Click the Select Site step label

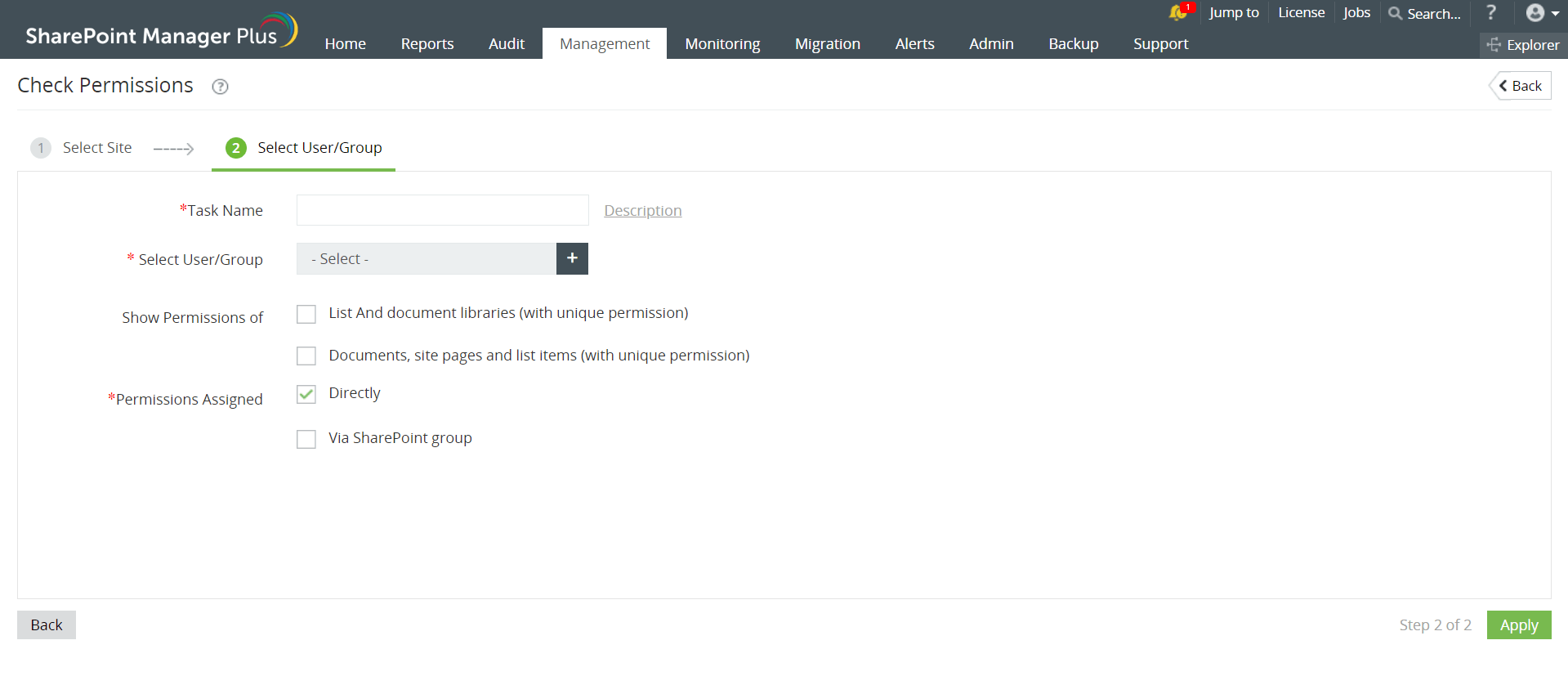[97, 148]
